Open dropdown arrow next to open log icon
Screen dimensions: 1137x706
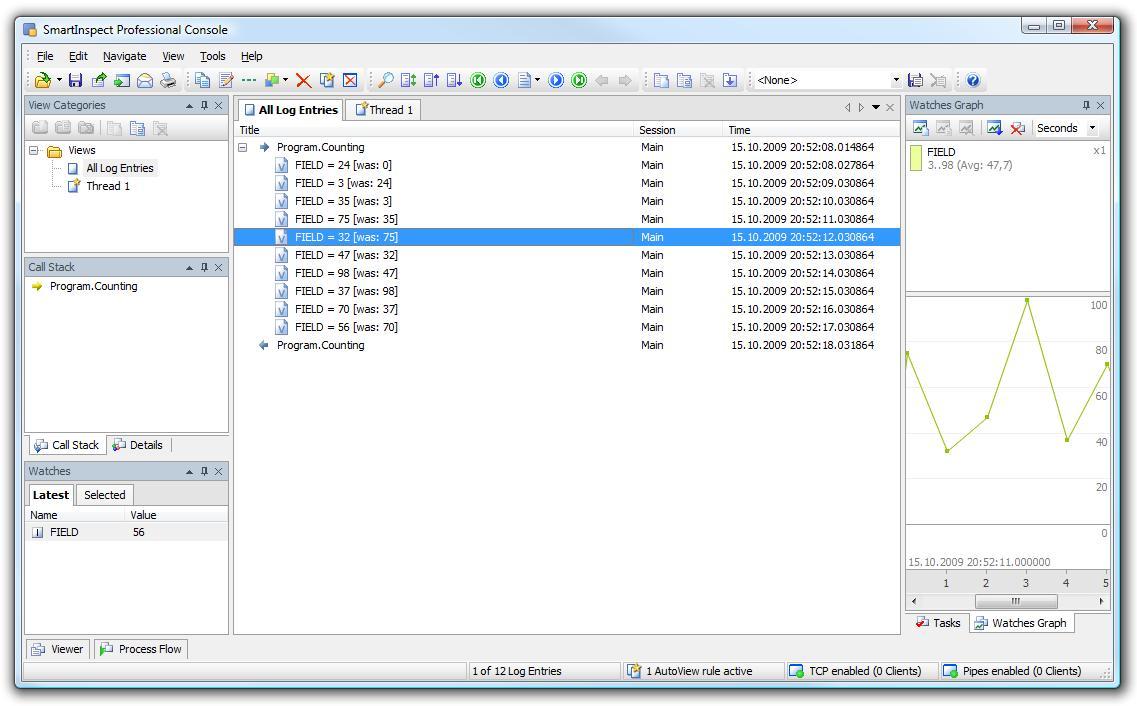(59, 80)
